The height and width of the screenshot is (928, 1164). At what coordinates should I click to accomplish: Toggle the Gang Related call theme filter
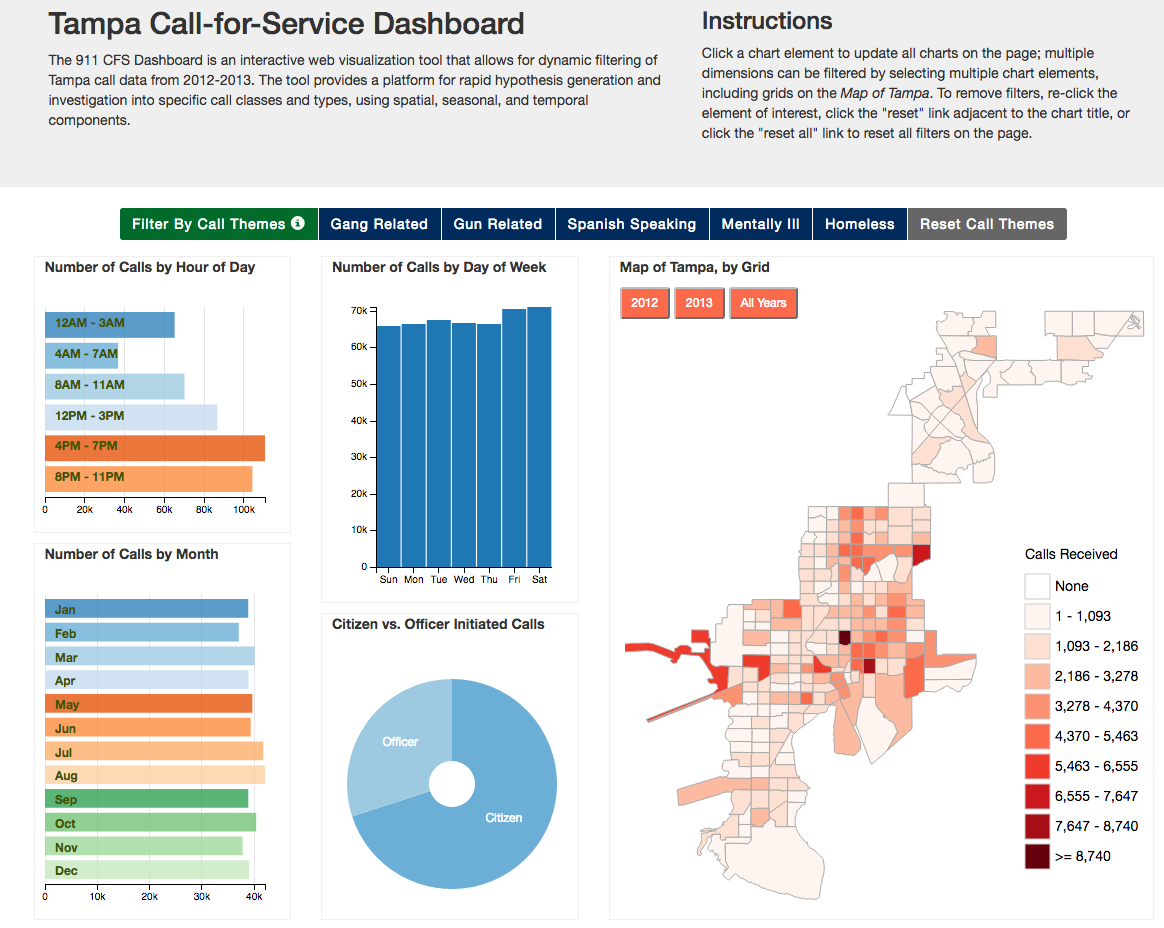tap(379, 224)
